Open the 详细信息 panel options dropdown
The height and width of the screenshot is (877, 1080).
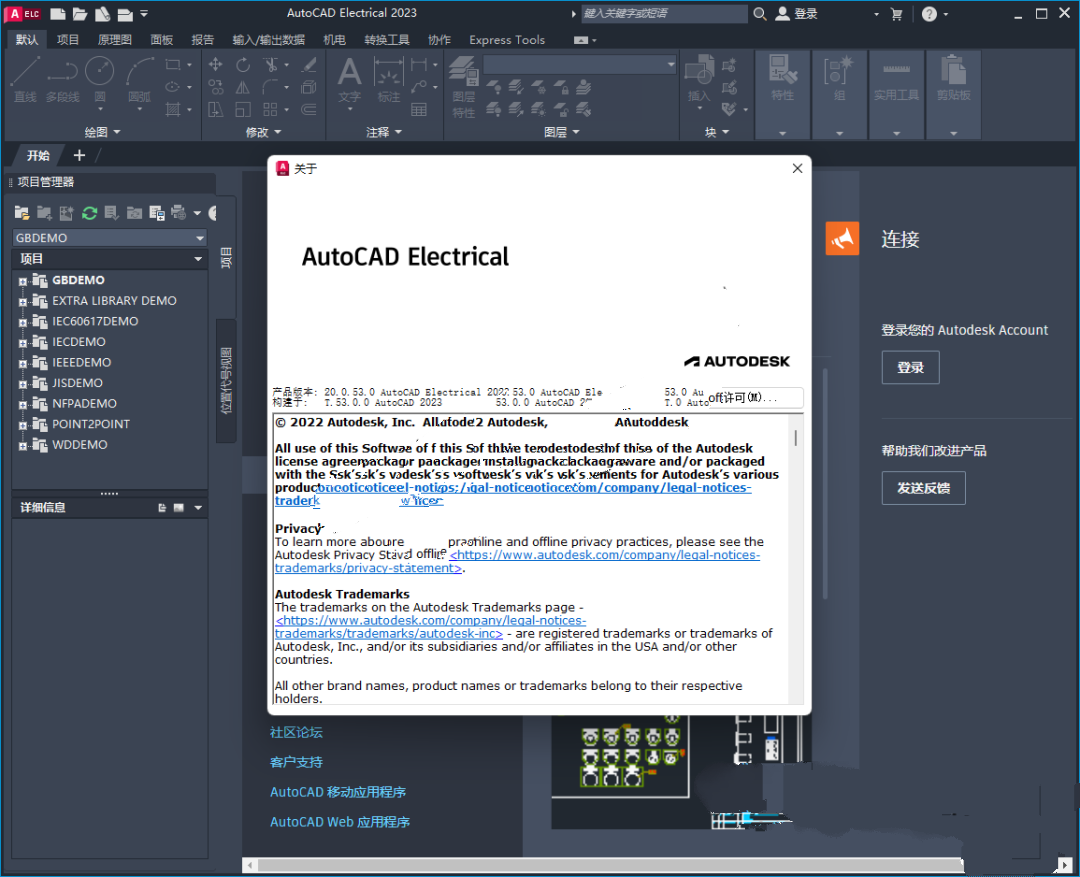tap(198, 508)
